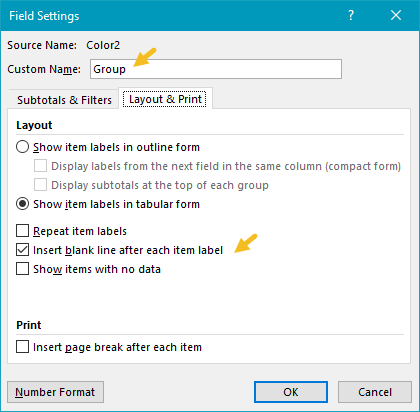Click the Custom Name label text
The width and height of the screenshot is (420, 412).
click(44, 69)
